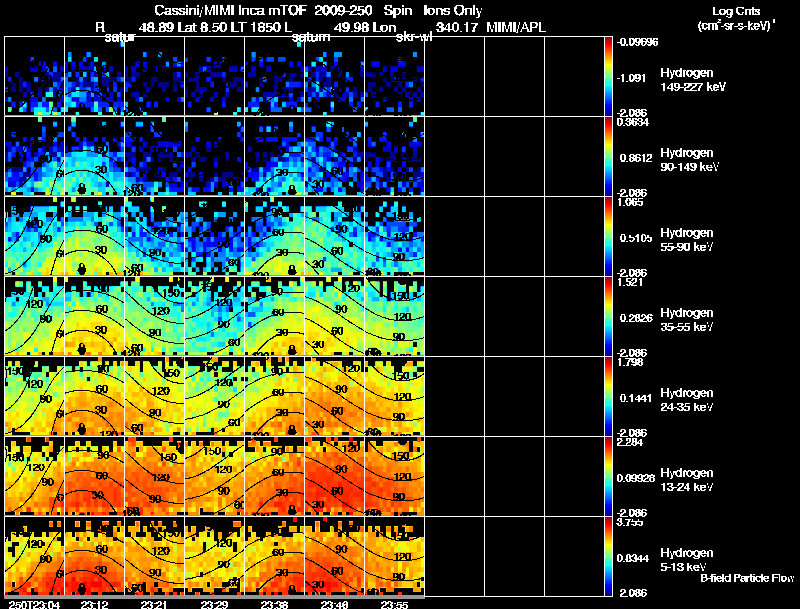Click Saturn marker in 5-13 keV 23:12 panel
This screenshot has height=609, width=800.
(x=82, y=590)
